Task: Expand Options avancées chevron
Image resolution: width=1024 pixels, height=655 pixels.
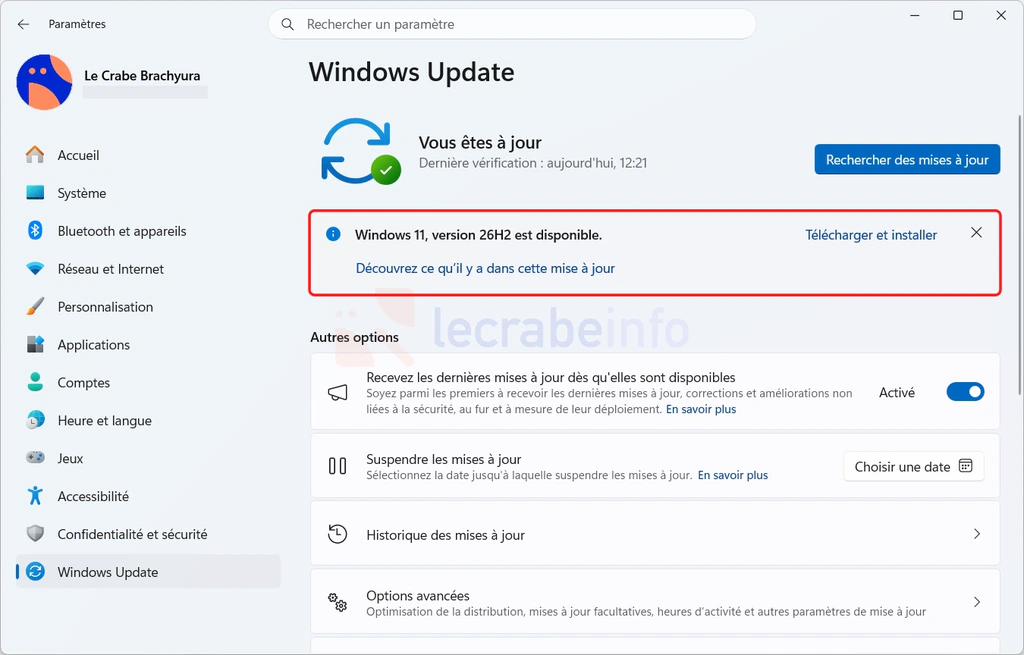Action: pyautogui.click(x=977, y=602)
